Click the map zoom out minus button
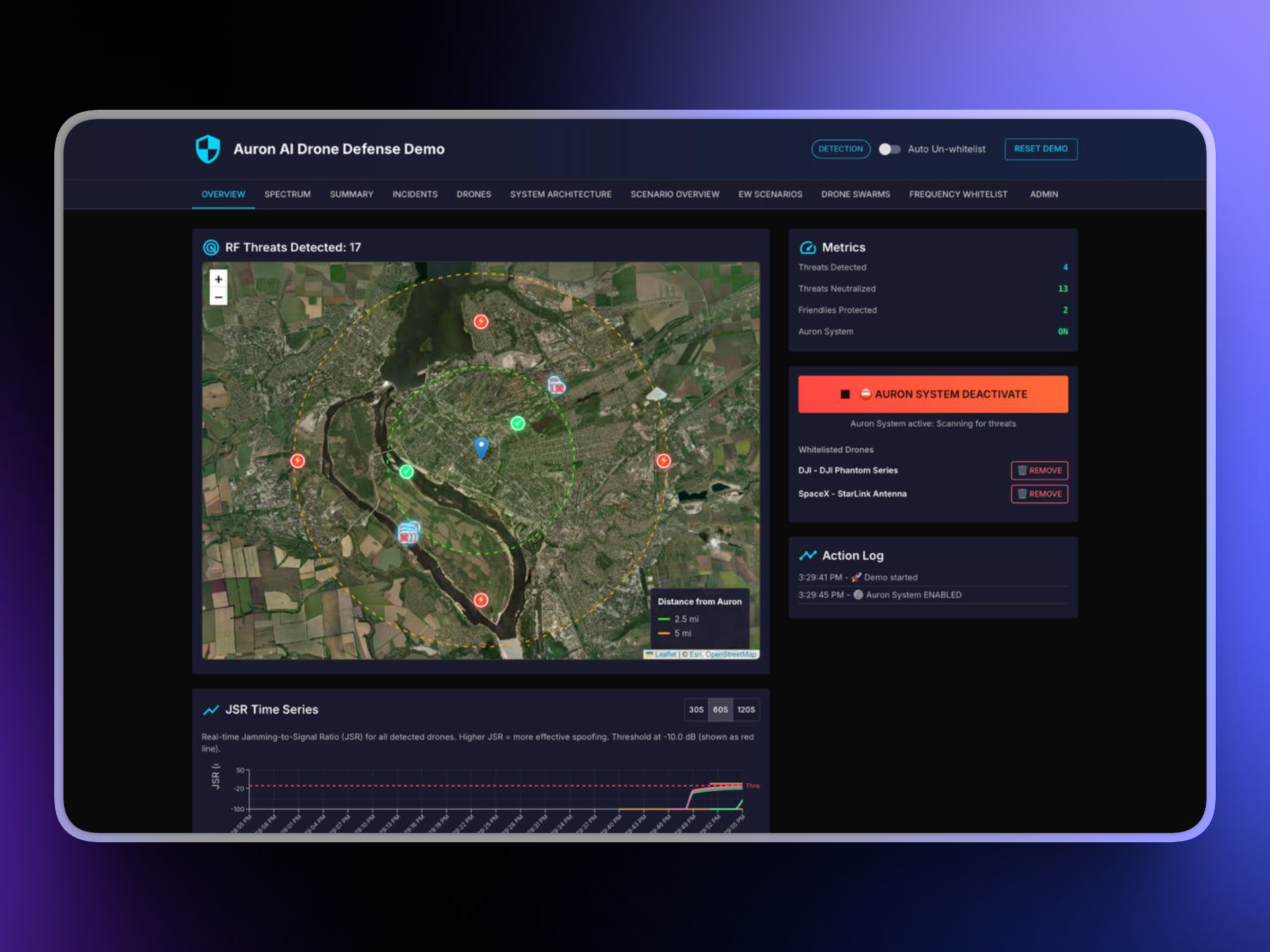 (x=218, y=297)
